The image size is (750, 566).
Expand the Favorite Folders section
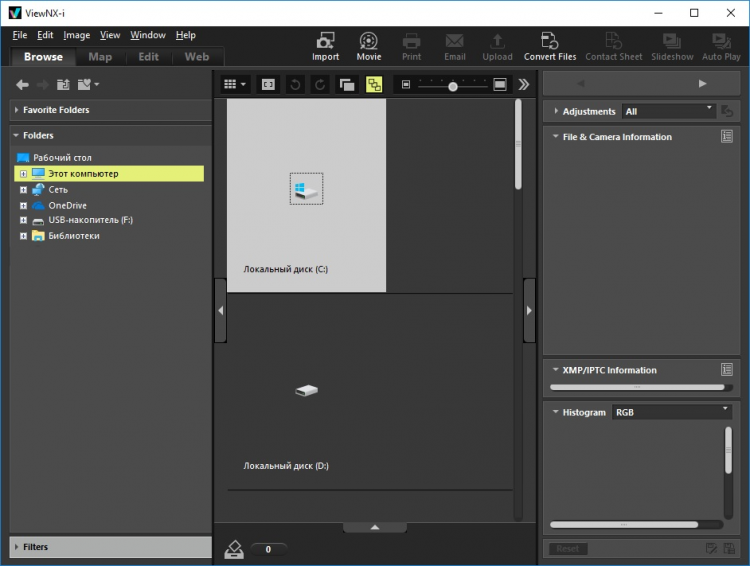(56, 110)
